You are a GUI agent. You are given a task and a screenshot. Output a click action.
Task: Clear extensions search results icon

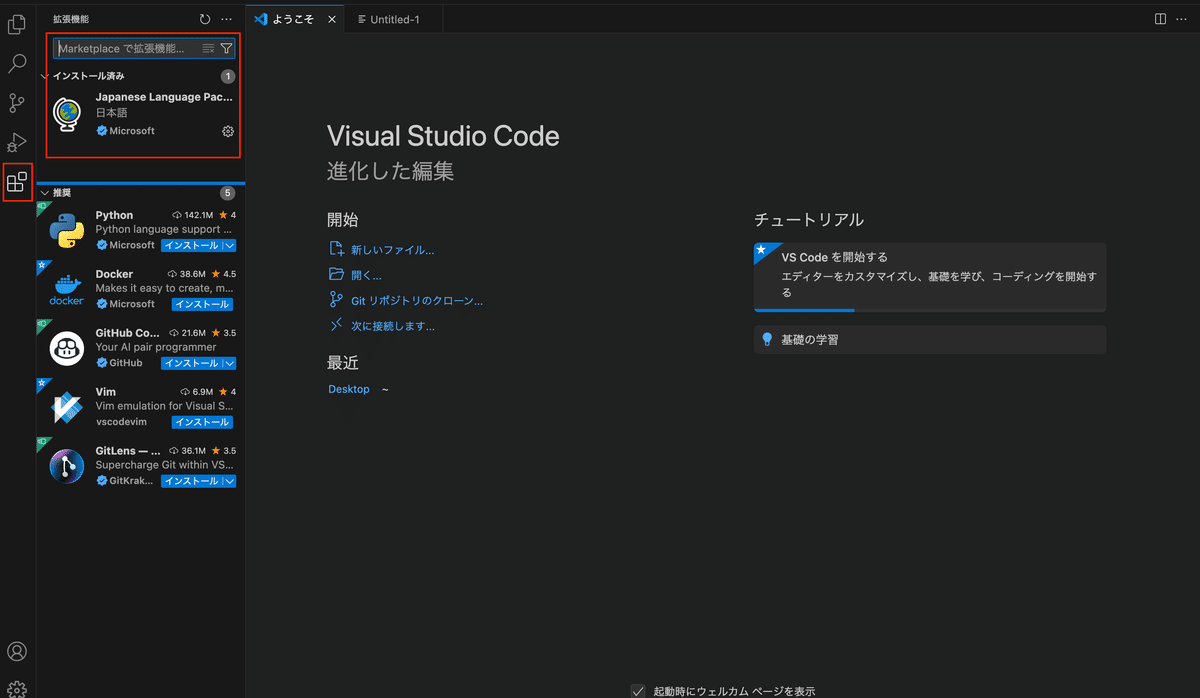click(208, 48)
